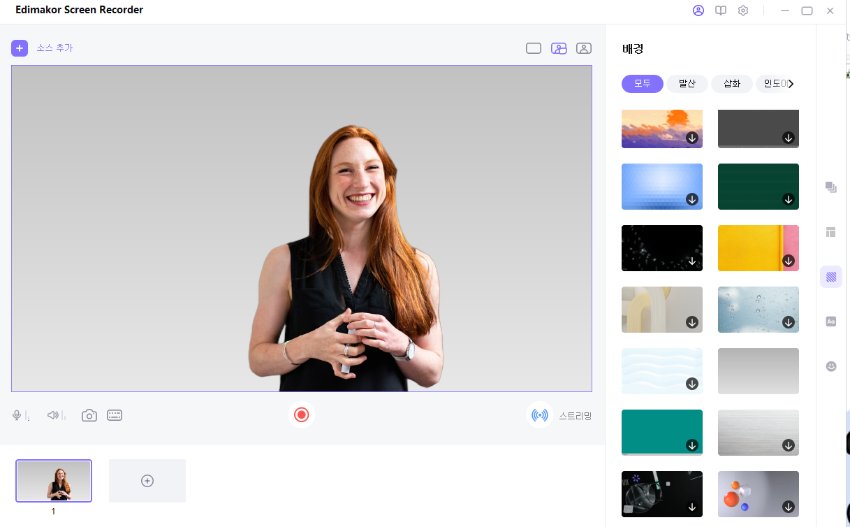850x527 pixels.
Task: Select the screen-only layout icon
Action: (x=533, y=48)
